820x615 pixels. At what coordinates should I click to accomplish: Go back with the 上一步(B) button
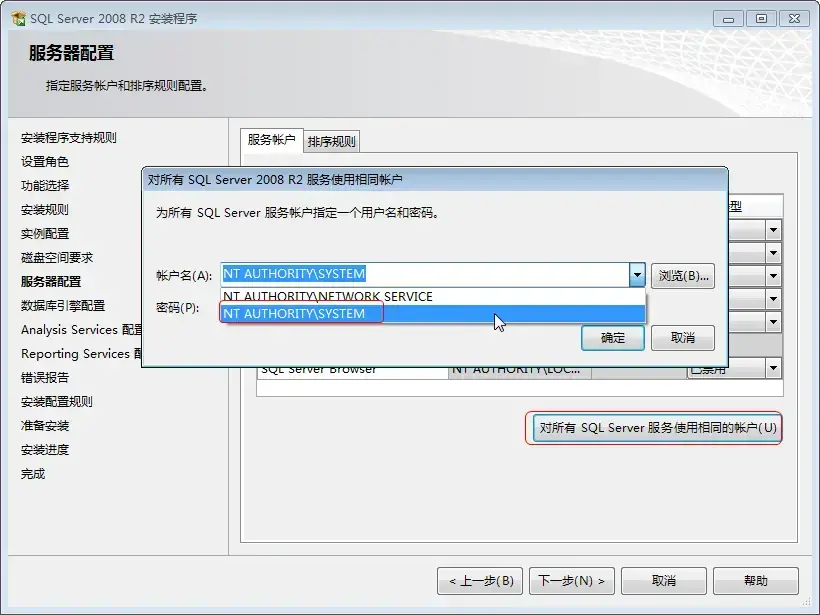tap(480, 580)
